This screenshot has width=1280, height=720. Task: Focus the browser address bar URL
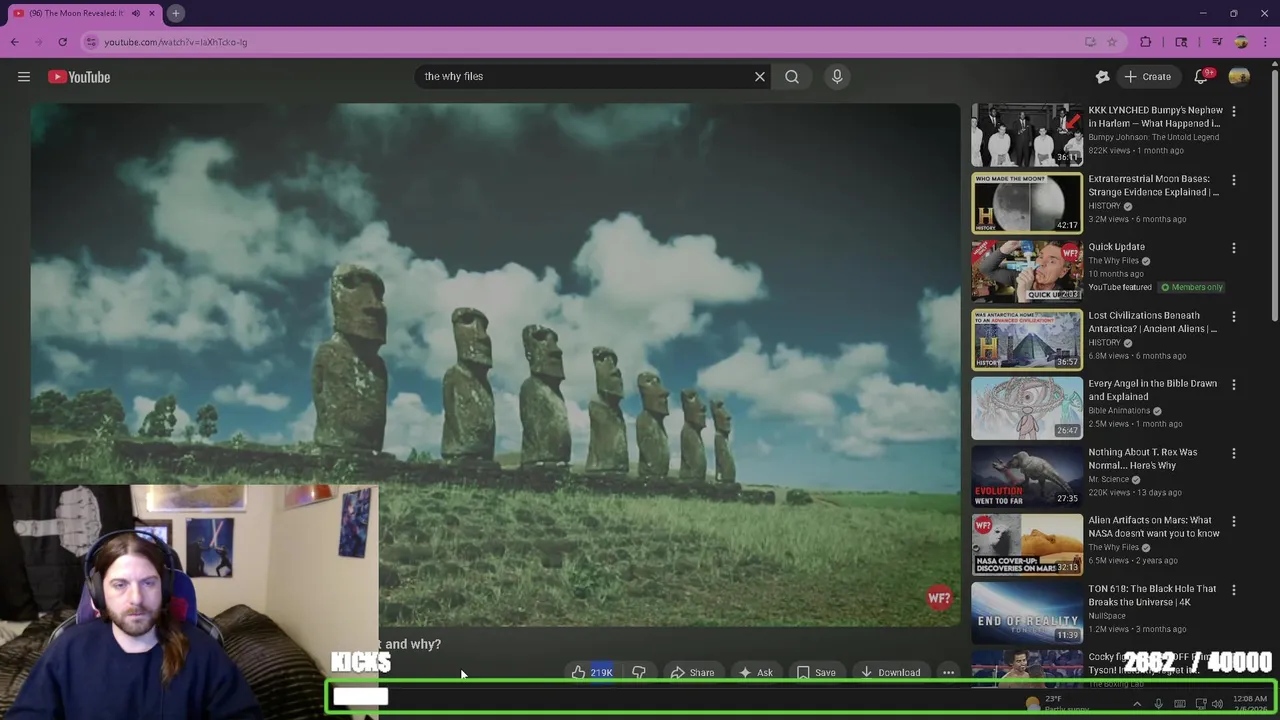click(176, 42)
